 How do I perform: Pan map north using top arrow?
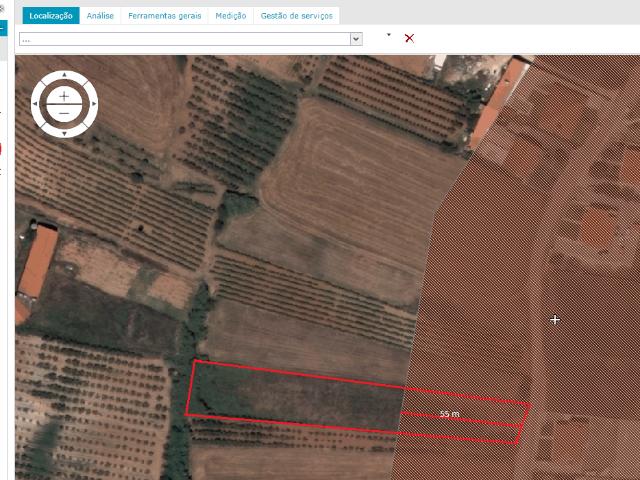tap(64, 76)
